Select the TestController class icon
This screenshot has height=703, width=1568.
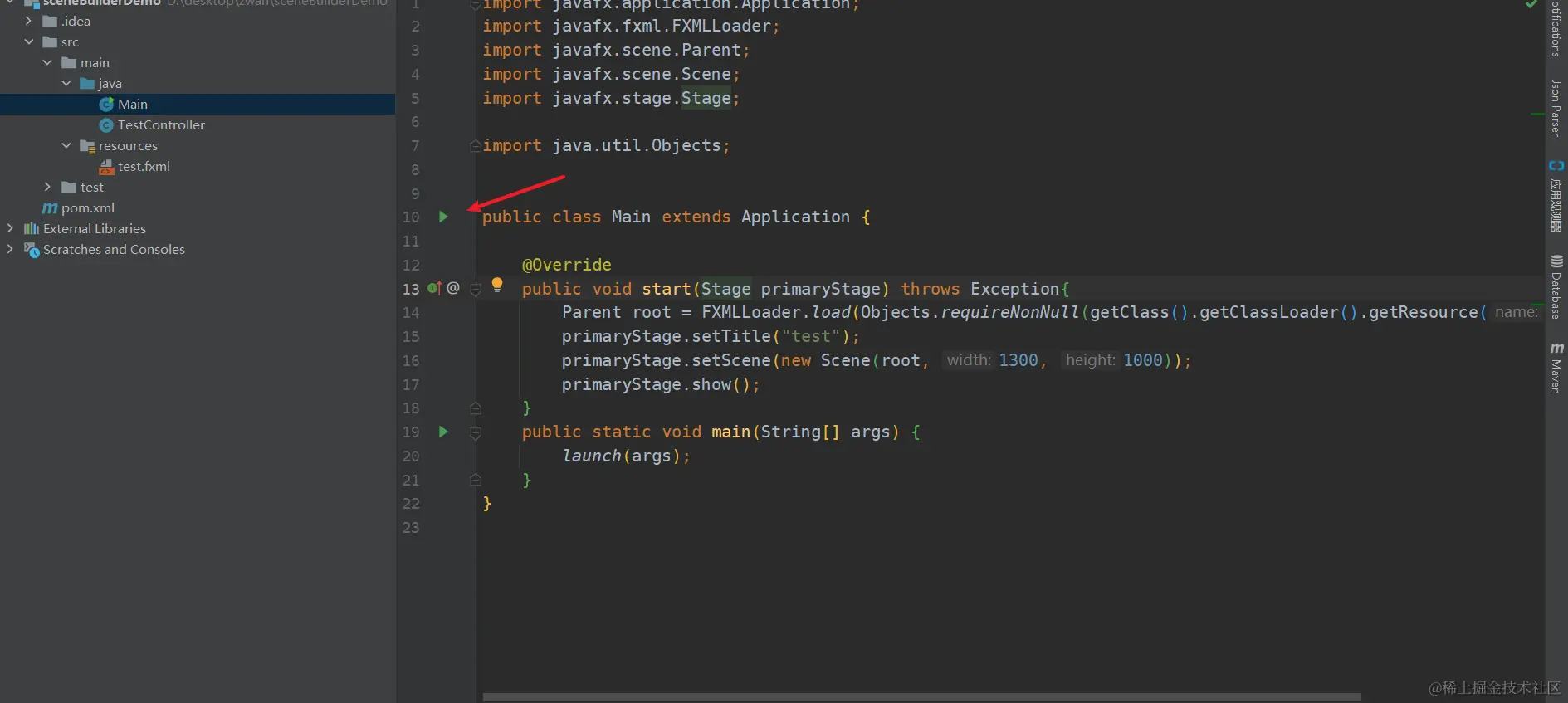[x=106, y=124]
